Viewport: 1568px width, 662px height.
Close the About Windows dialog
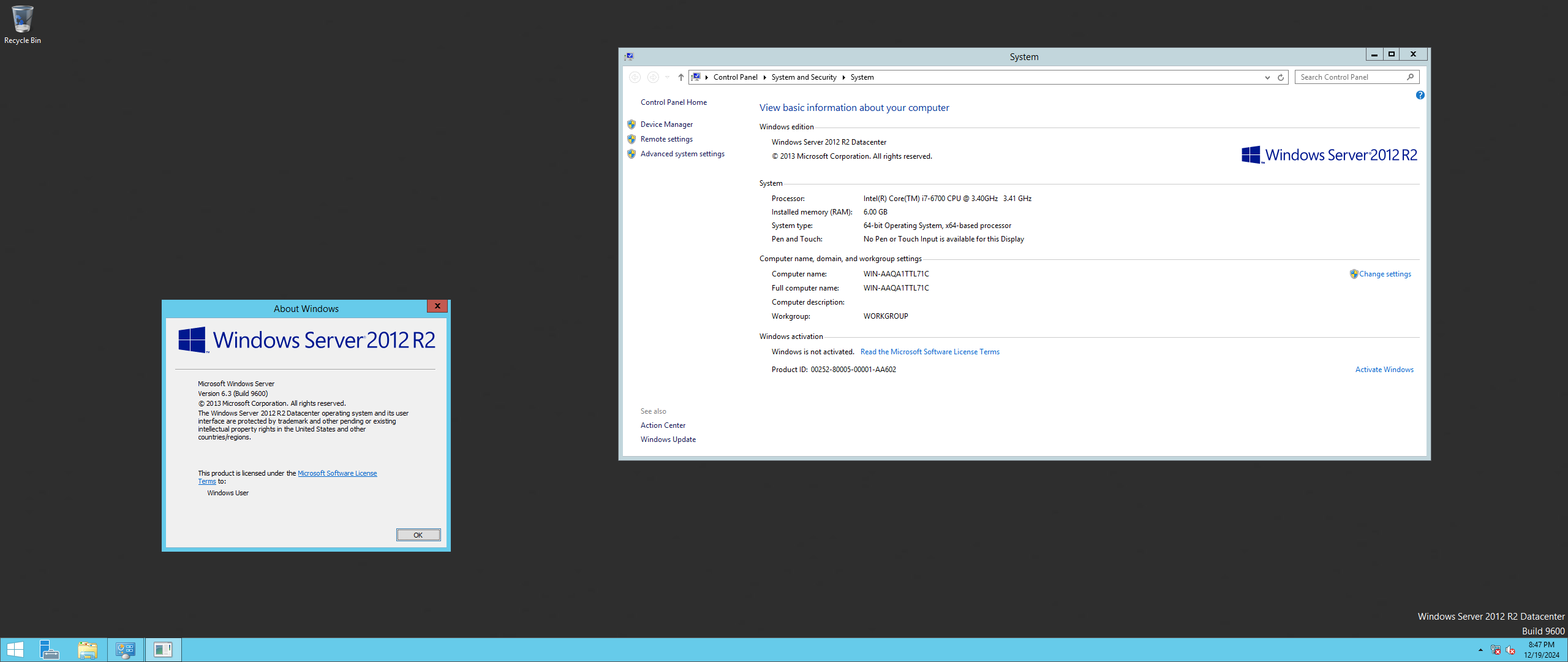pos(437,306)
